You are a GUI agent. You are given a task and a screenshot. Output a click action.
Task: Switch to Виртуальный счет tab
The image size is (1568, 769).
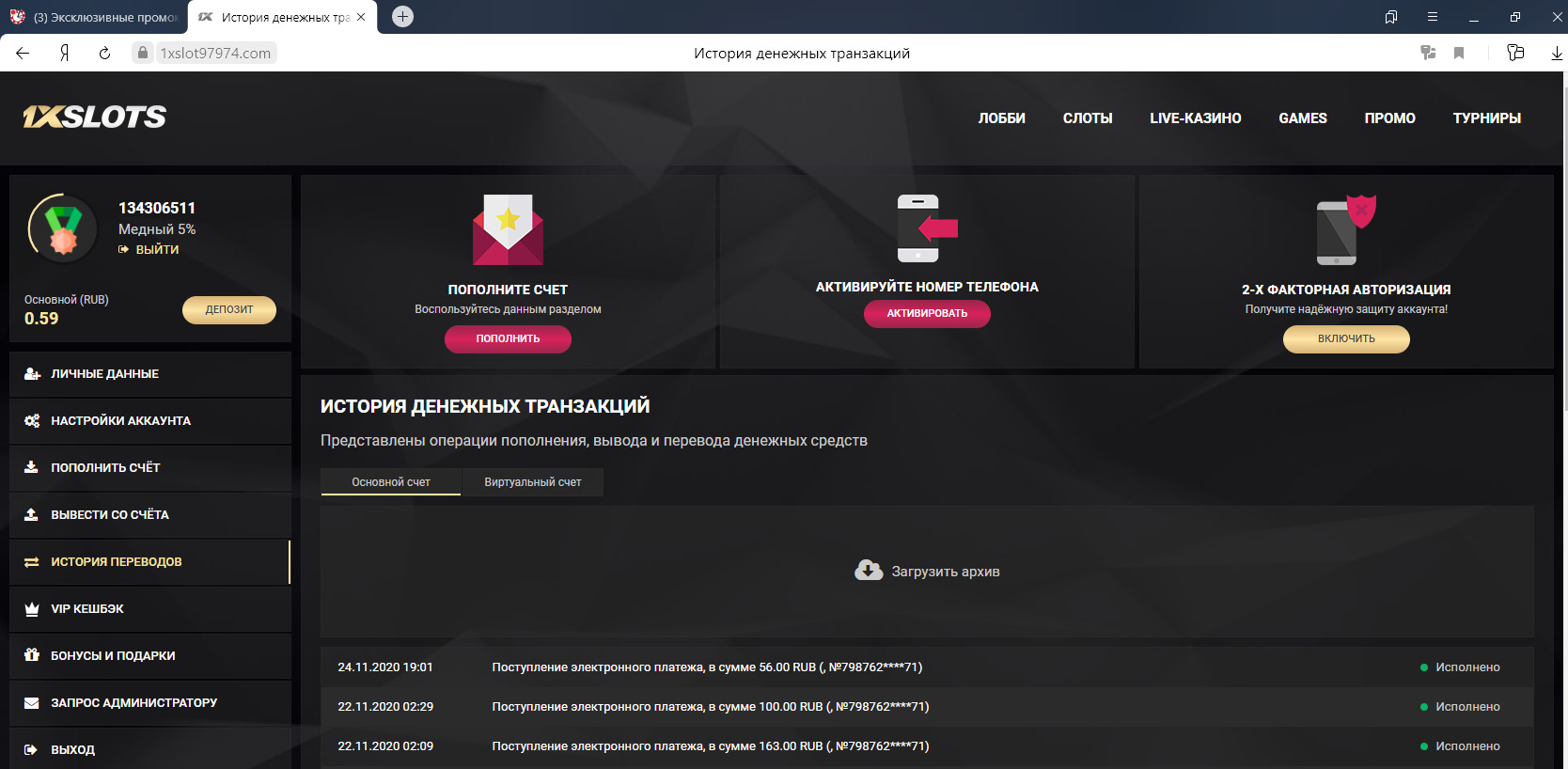[533, 482]
